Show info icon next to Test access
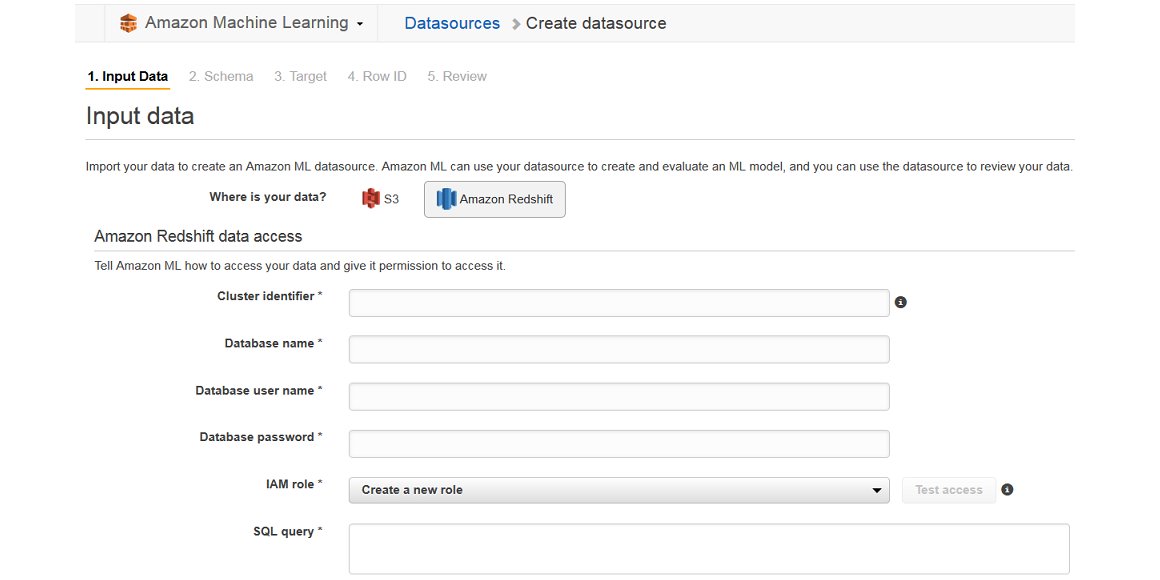Image resolution: width=1160 pixels, height=580 pixels. tap(1007, 490)
